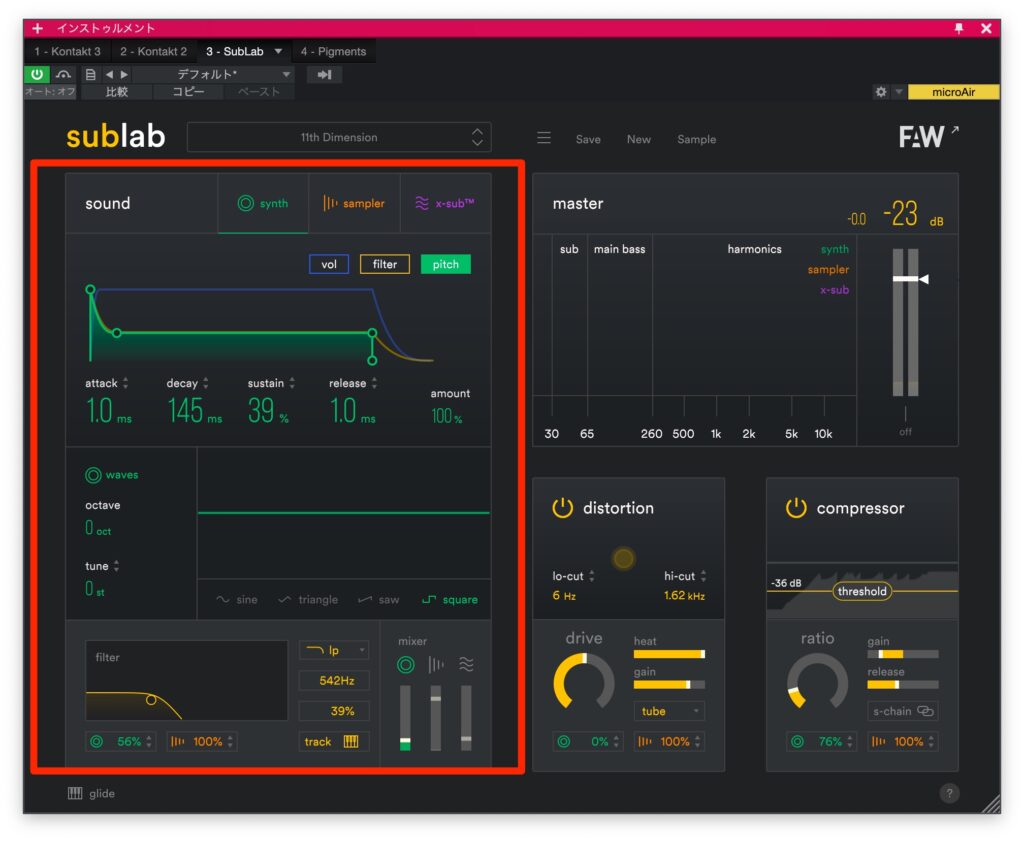
Task: Click the filter cutoff 542Hz field
Action: click(x=334, y=681)
